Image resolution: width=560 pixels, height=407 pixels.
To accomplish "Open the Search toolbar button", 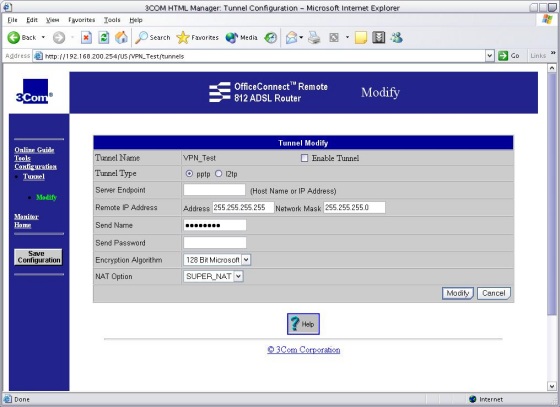I will point(152,37).
